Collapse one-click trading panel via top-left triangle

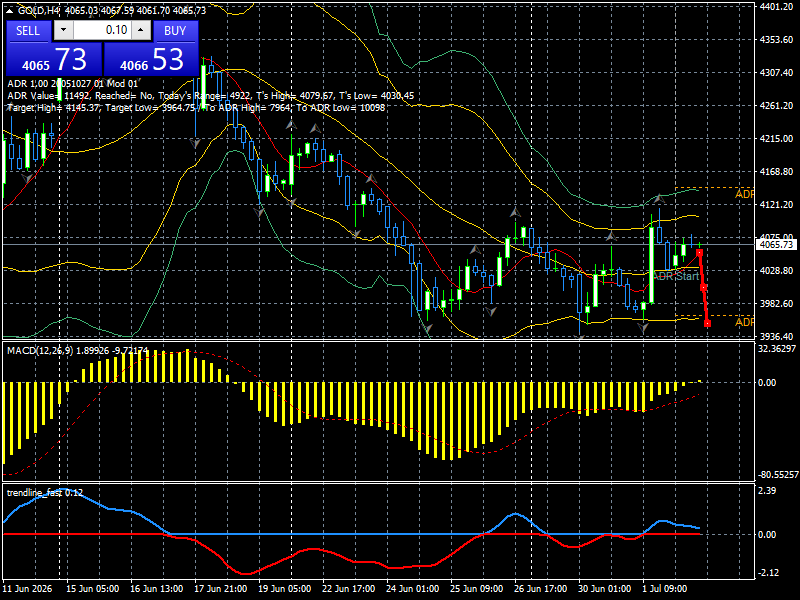point(10,10)
